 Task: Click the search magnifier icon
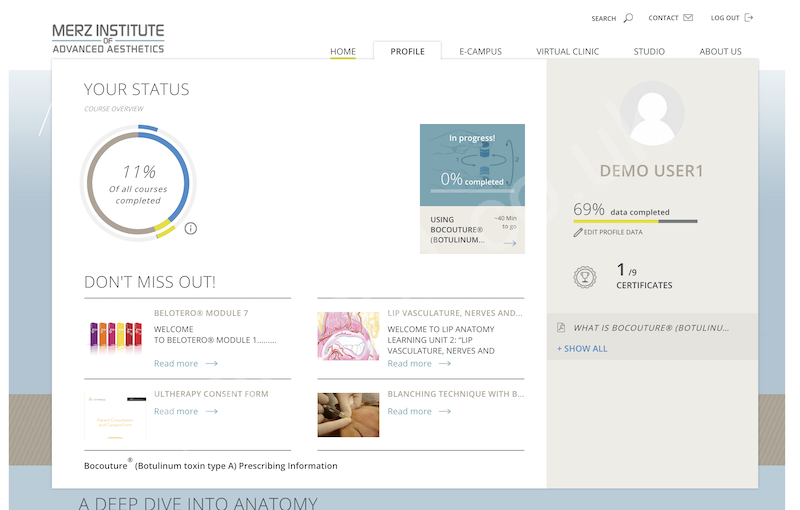tap(628, 18)
